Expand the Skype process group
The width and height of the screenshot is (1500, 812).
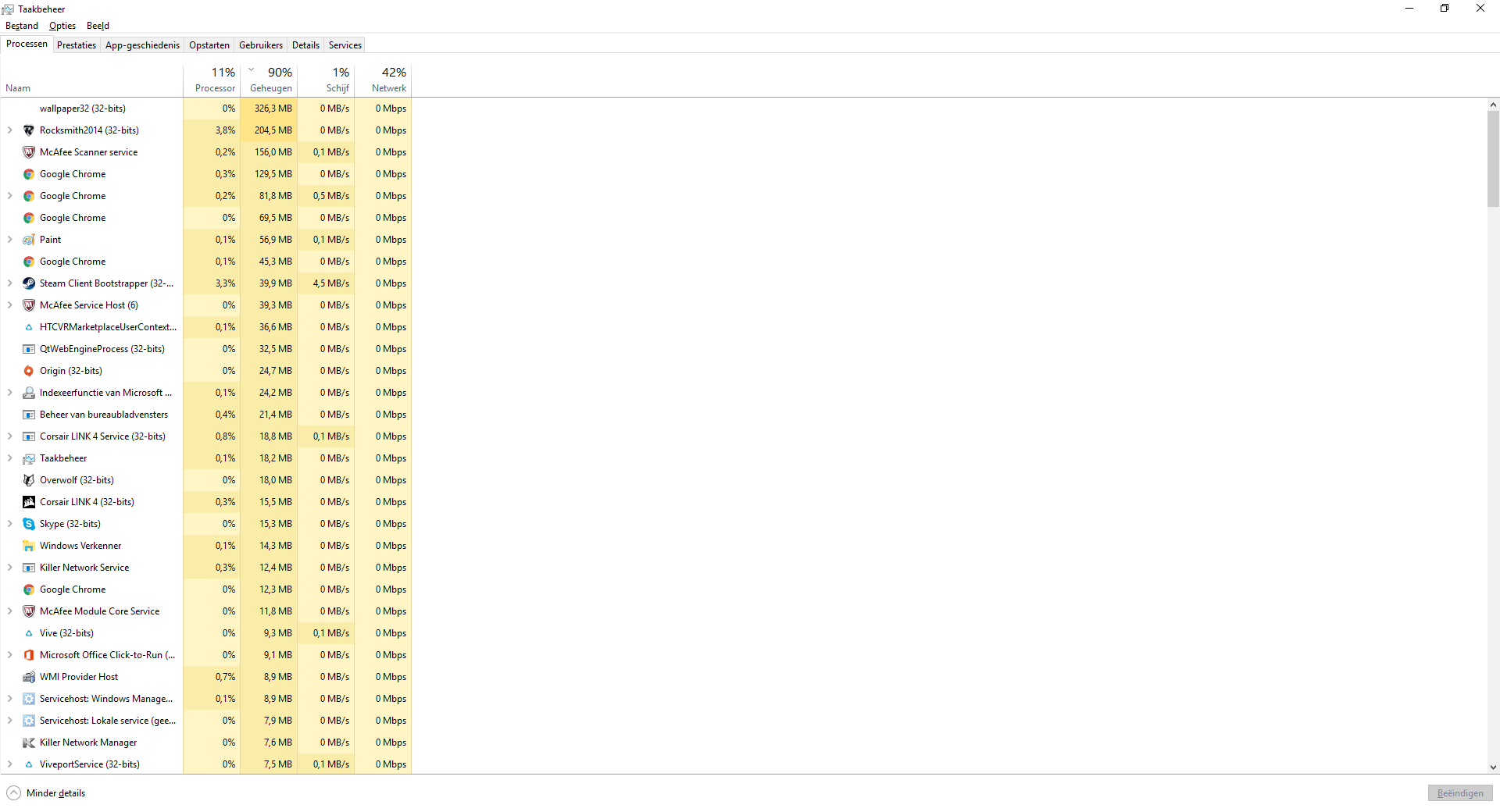(x=9, y=524)
